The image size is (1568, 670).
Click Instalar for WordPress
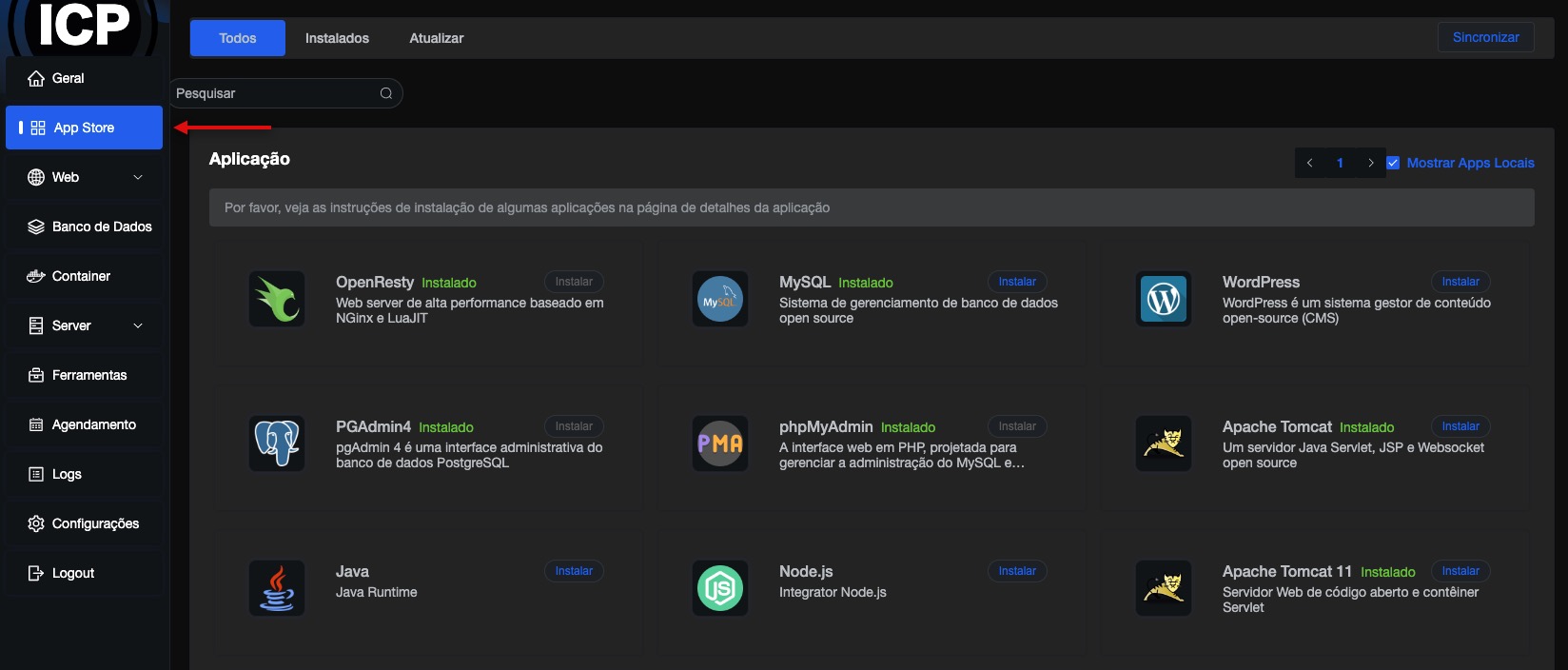pyautogui.click(x=1460, y=282)
